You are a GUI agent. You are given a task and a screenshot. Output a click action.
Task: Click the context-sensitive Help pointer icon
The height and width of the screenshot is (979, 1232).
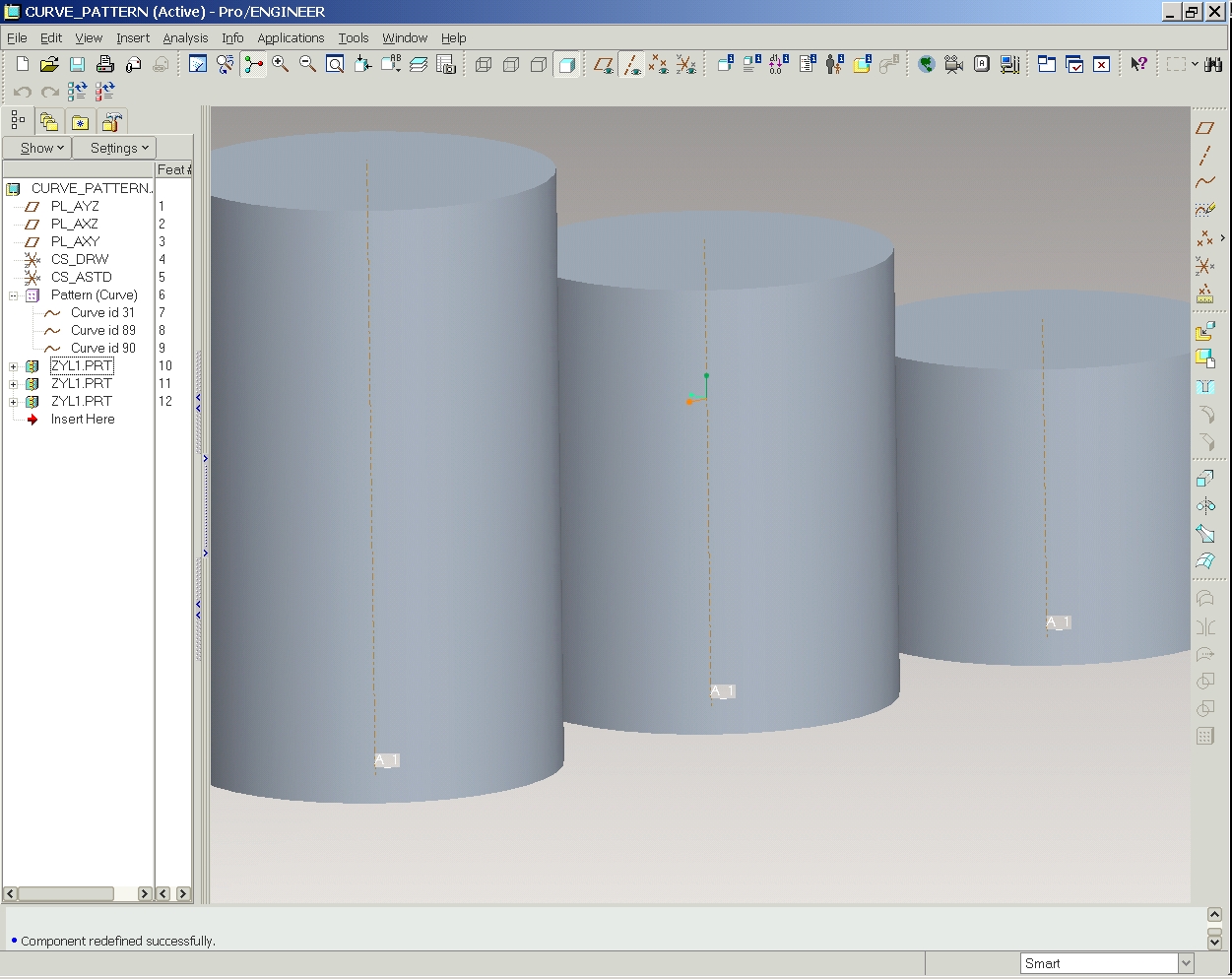pyautogui.click(x=1138, y=65)
